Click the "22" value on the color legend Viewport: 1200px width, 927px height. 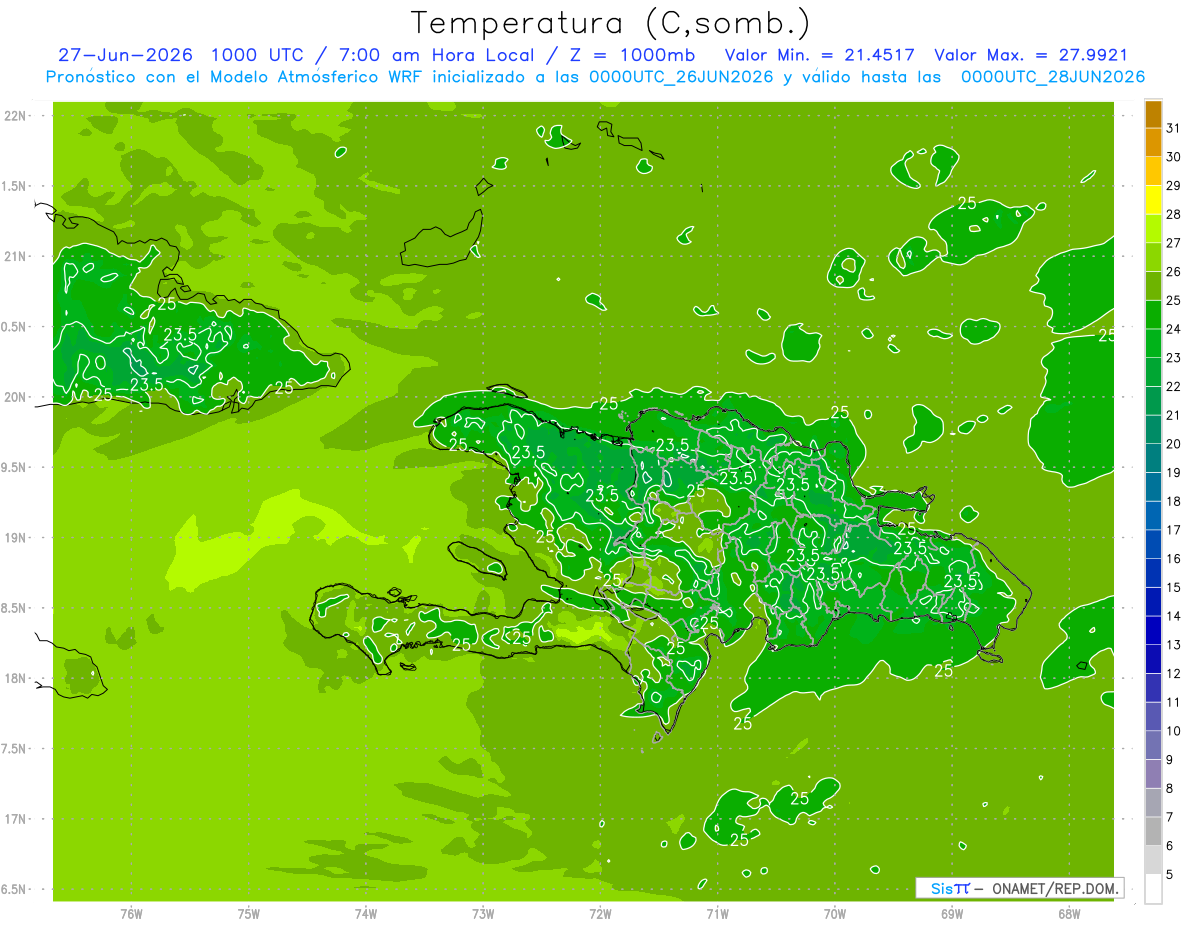(x=1173, y=386)
